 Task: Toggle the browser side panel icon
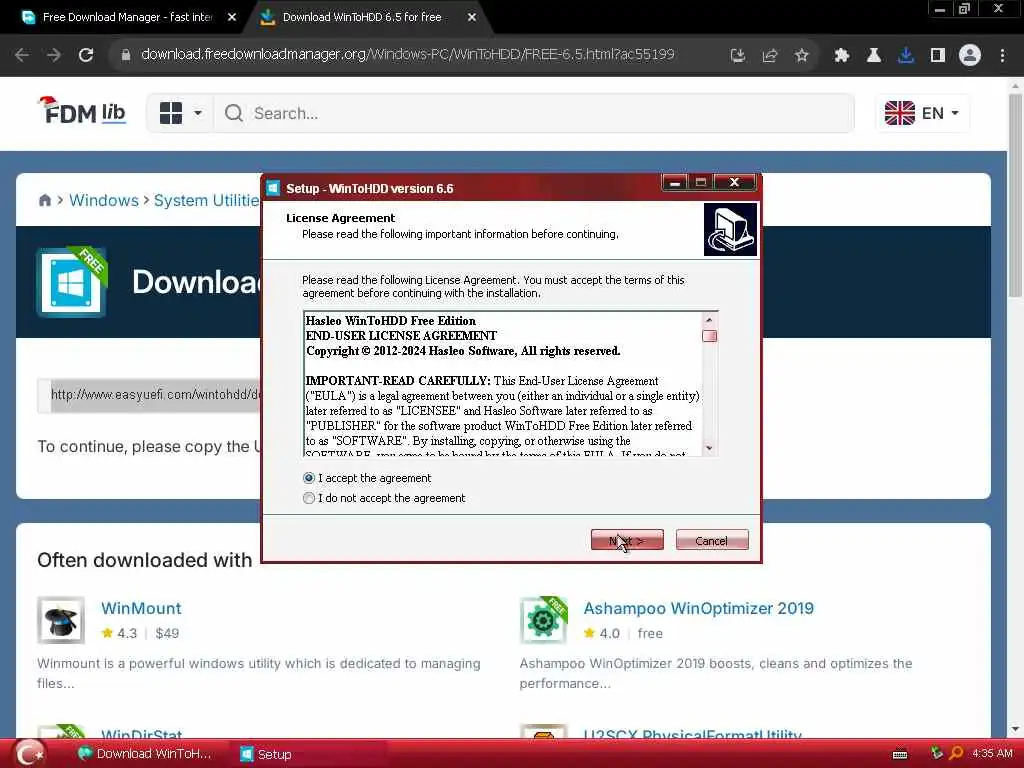coord(938,56)
